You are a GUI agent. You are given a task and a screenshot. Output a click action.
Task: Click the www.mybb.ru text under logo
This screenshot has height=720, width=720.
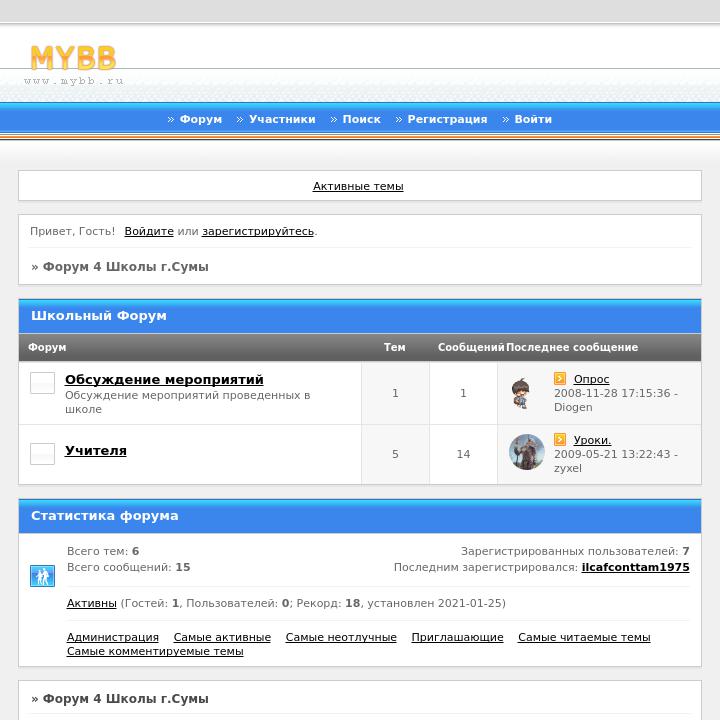click(x=74, y=81)
